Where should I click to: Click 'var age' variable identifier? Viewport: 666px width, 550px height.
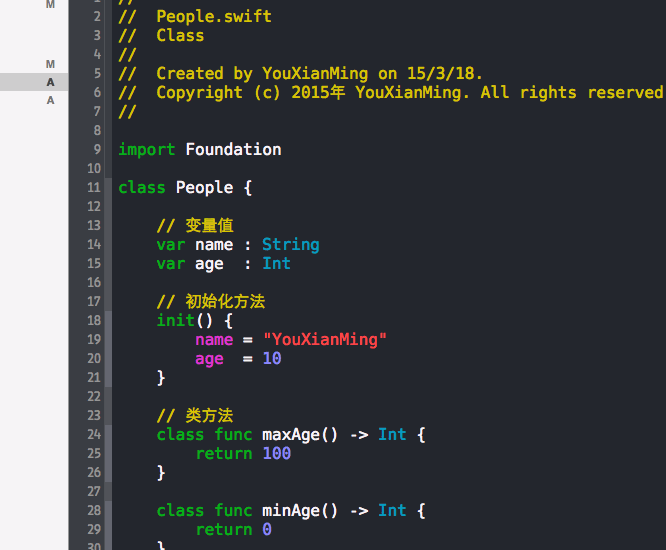point(209,265)
